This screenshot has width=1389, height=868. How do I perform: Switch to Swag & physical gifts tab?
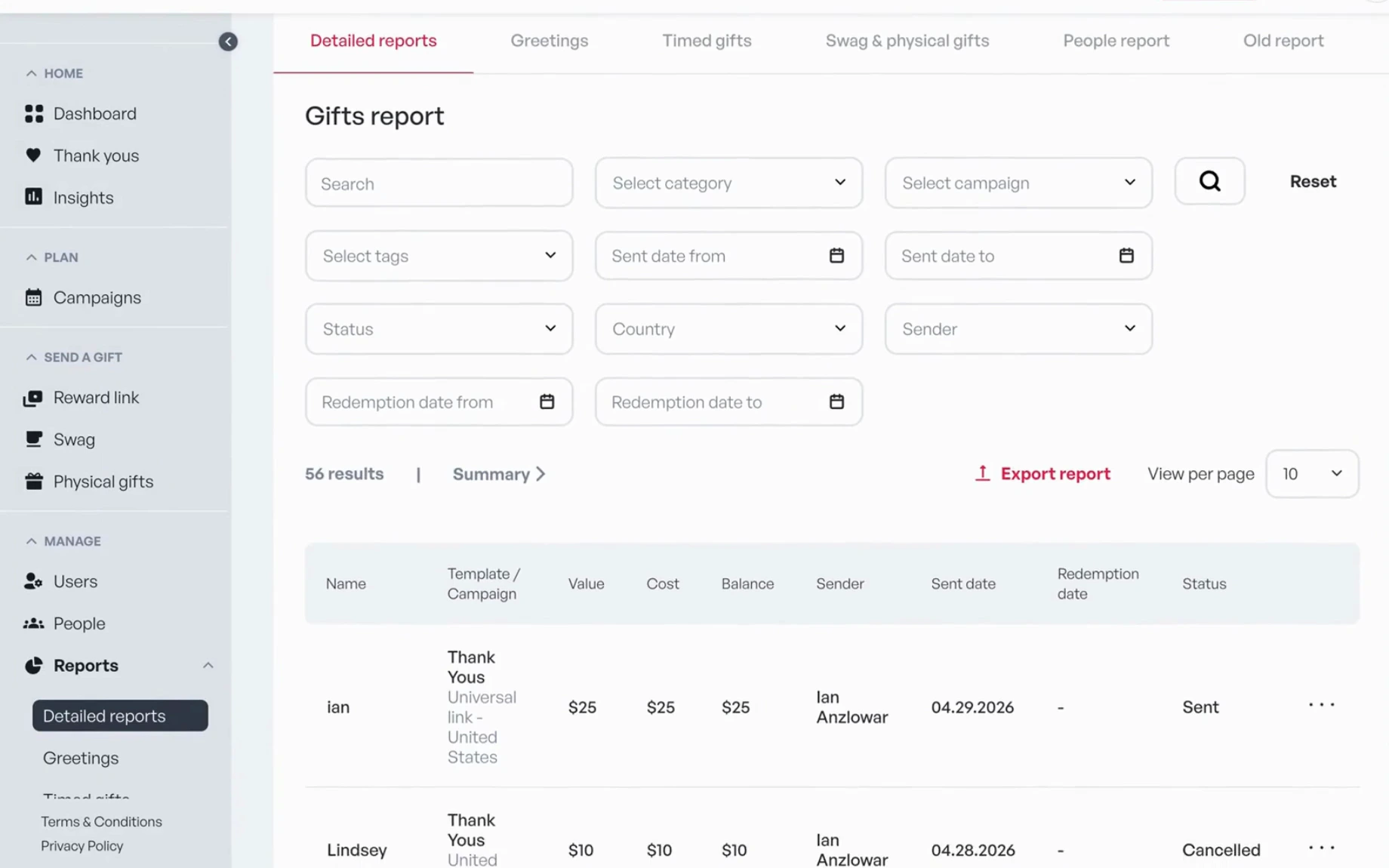click(x=907, y=41)
